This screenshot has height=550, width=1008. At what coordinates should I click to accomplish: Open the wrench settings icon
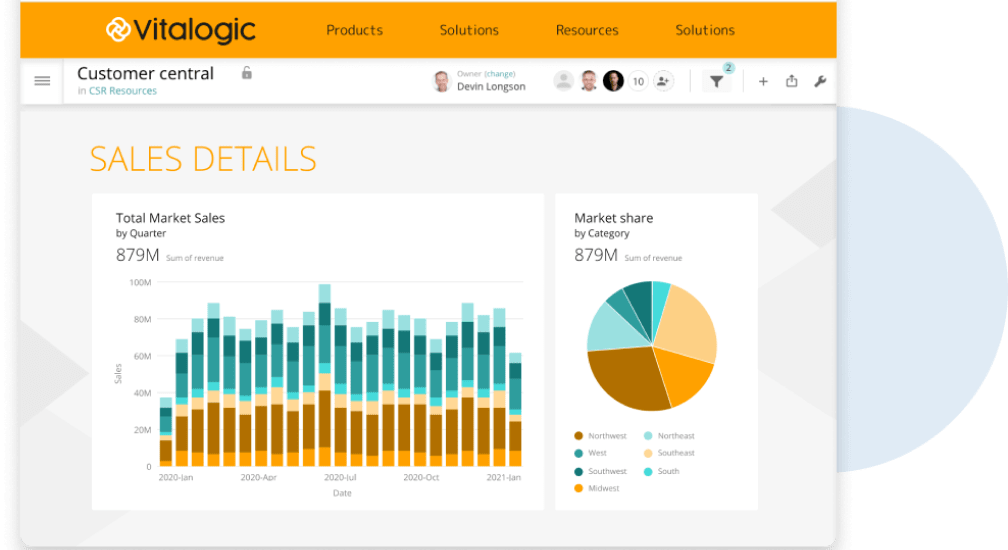click(820, 82)
